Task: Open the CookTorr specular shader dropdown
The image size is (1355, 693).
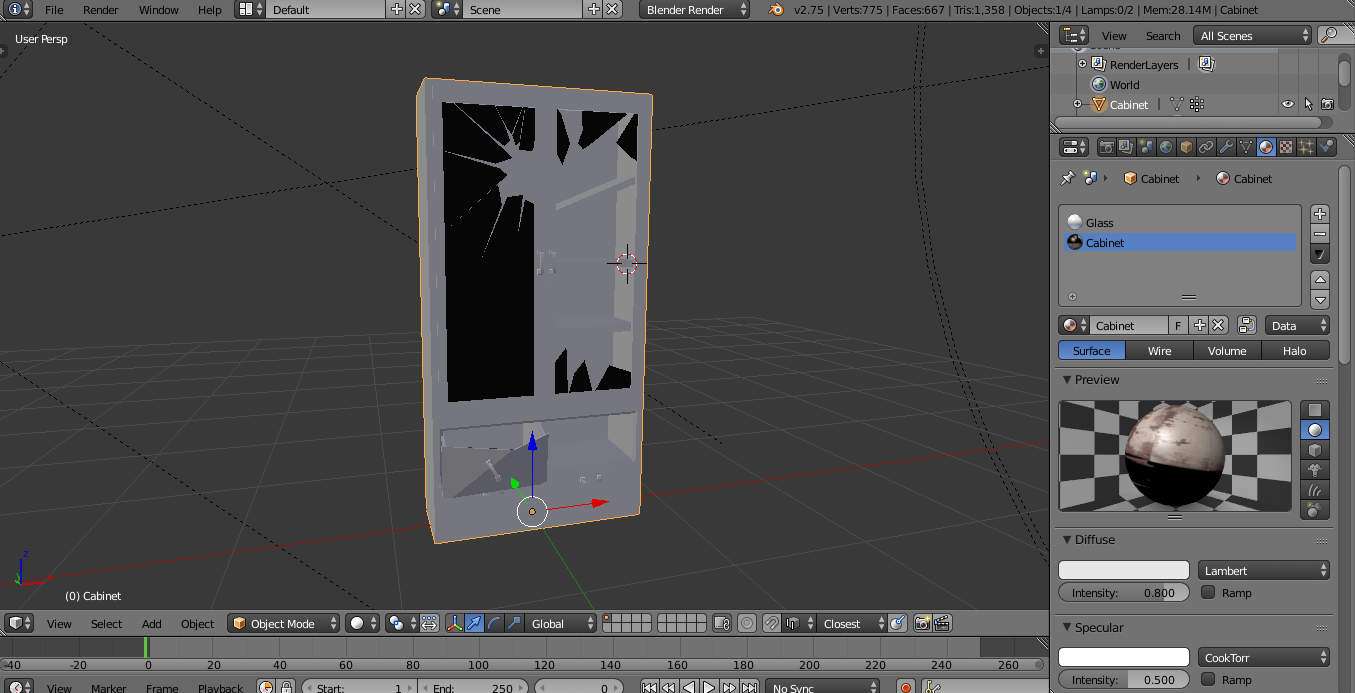Action: pyautogui.click(x=1264, y=657)
